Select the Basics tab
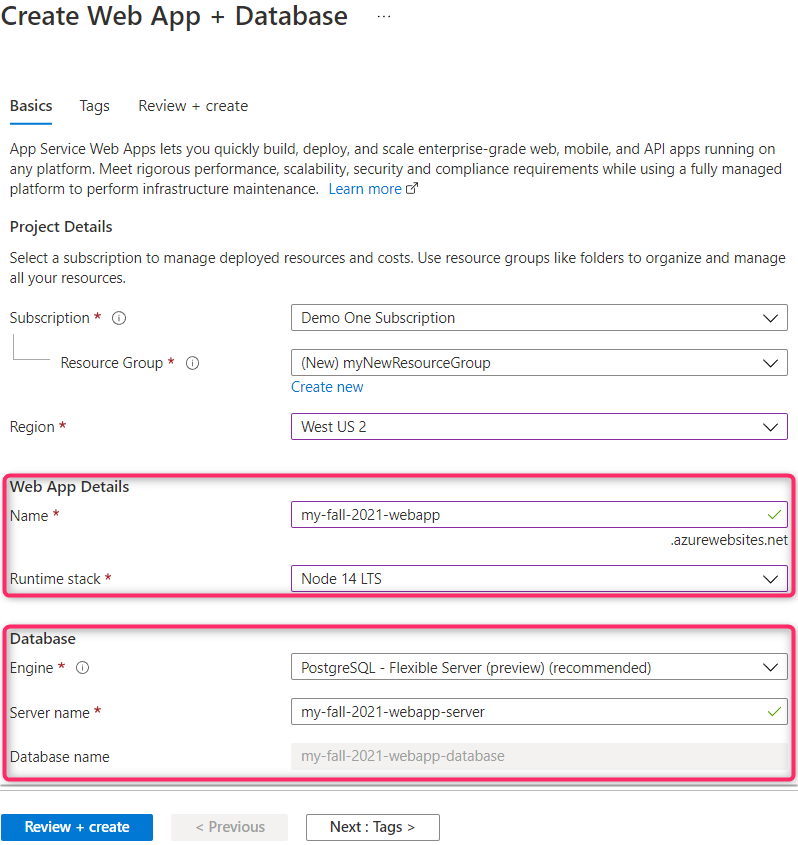 [31, 106]
